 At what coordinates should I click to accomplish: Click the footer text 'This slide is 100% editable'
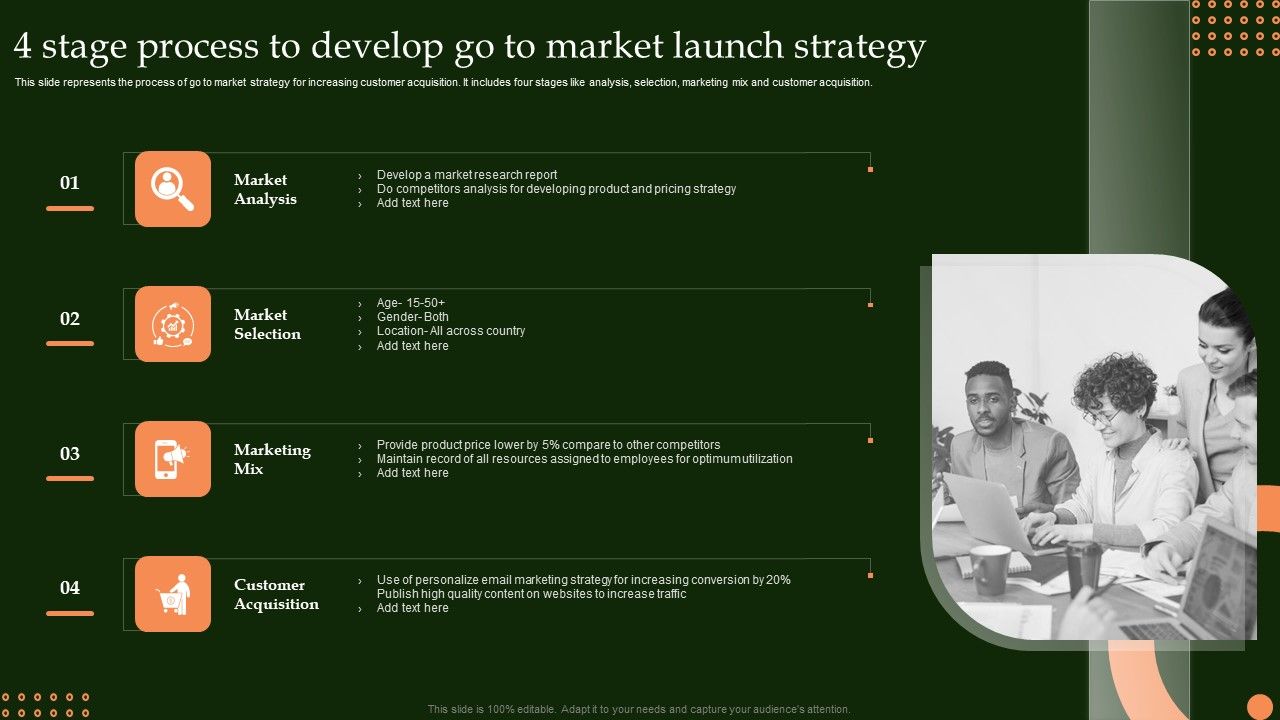pos(639,709)
